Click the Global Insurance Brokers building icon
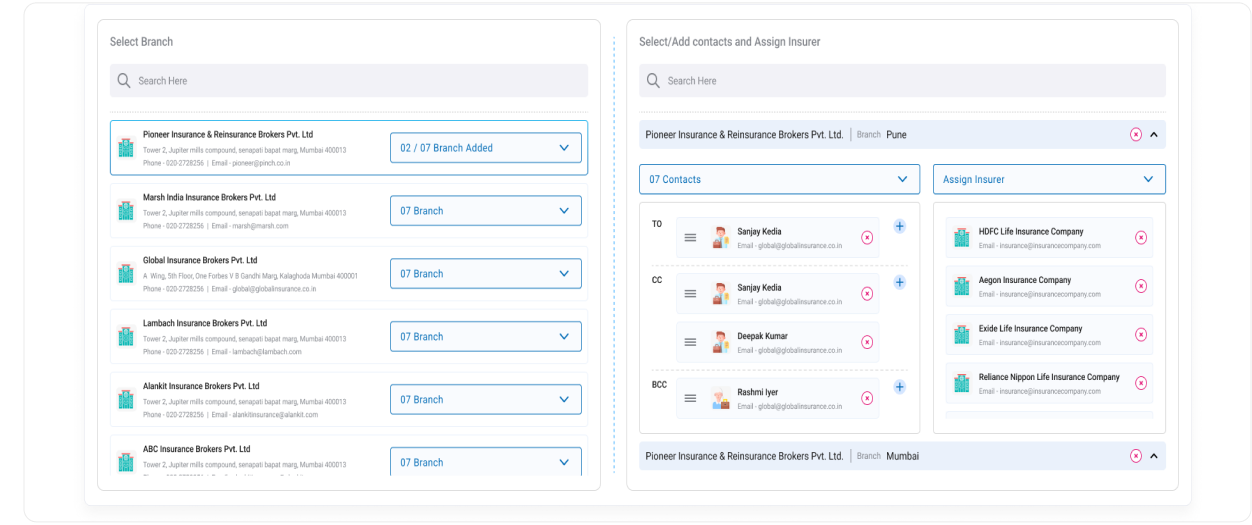 pyautogui.click(x=126, y=274)
